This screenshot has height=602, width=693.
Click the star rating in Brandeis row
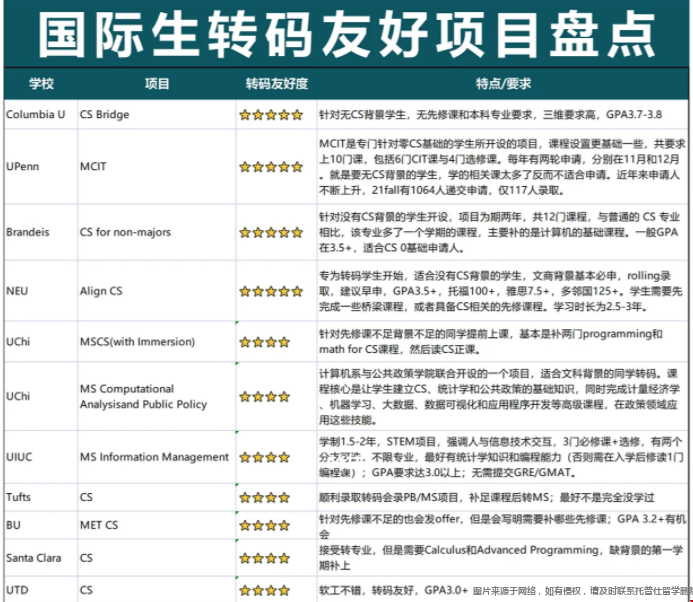click(271, 232)
